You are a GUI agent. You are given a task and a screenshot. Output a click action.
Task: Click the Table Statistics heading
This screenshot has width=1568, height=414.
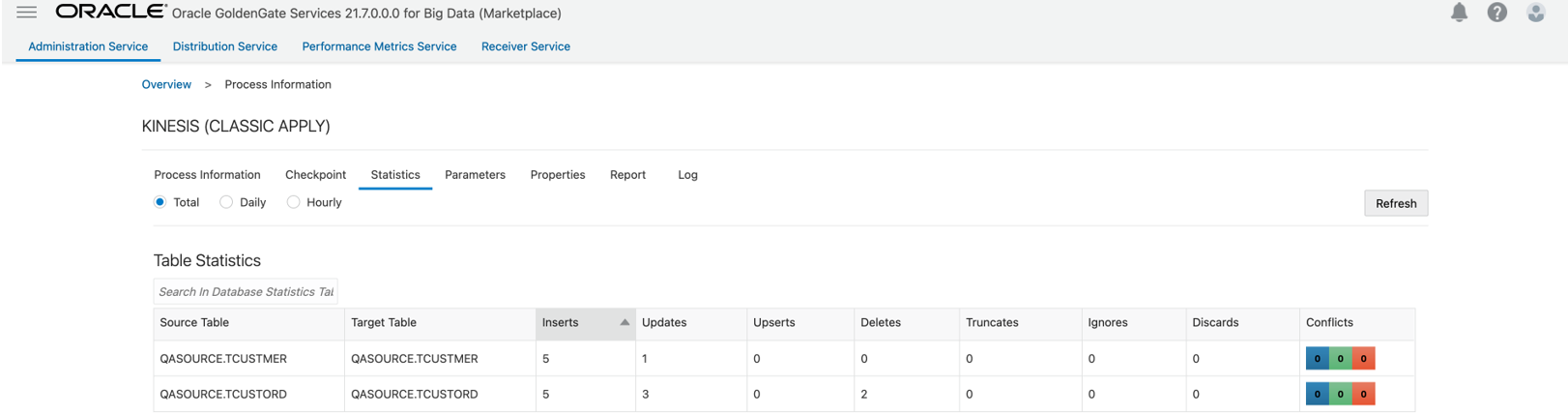click(207, 260)
